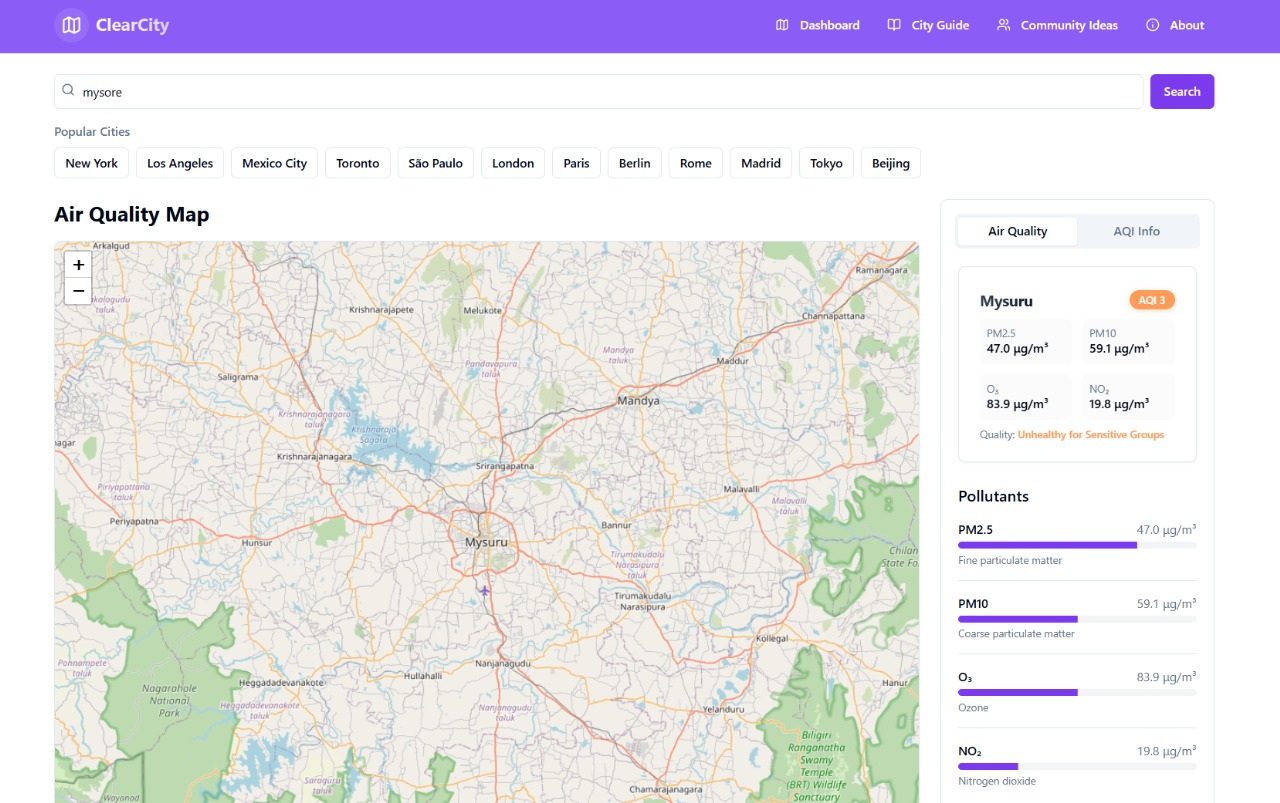Click the Mysuru label on the map
Image resolution: width=1280 pixels, height=803 pixels.
coord(486,542)
